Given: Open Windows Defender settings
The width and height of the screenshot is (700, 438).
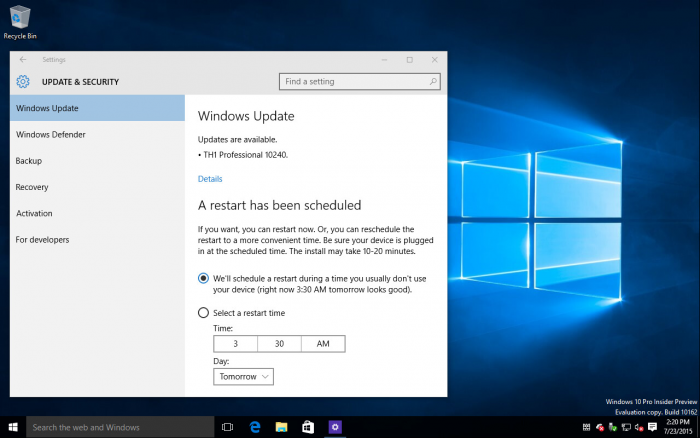Looking at the screenshot, I should 97,134.
